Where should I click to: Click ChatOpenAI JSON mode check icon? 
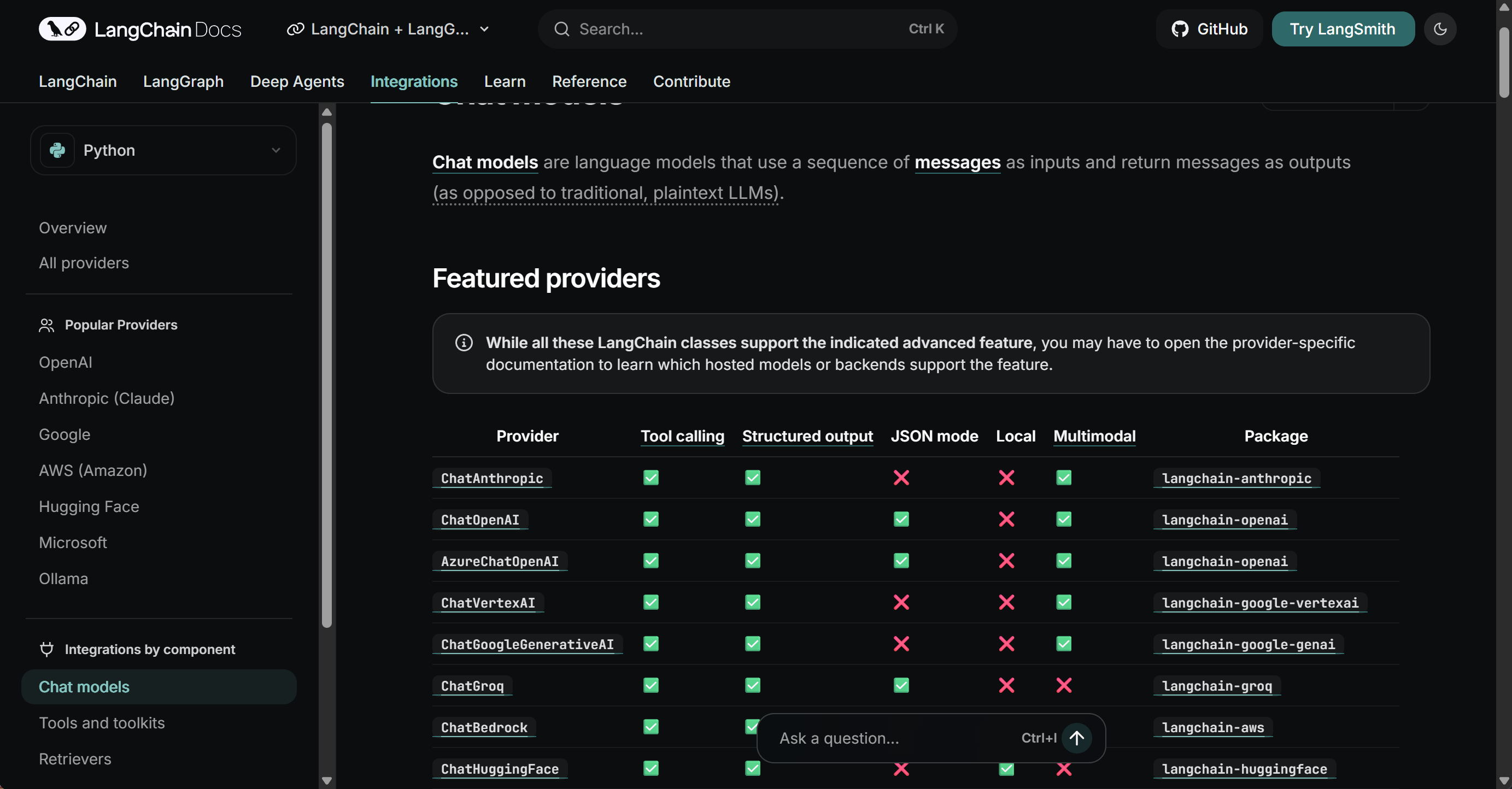[x=901, y=519]
